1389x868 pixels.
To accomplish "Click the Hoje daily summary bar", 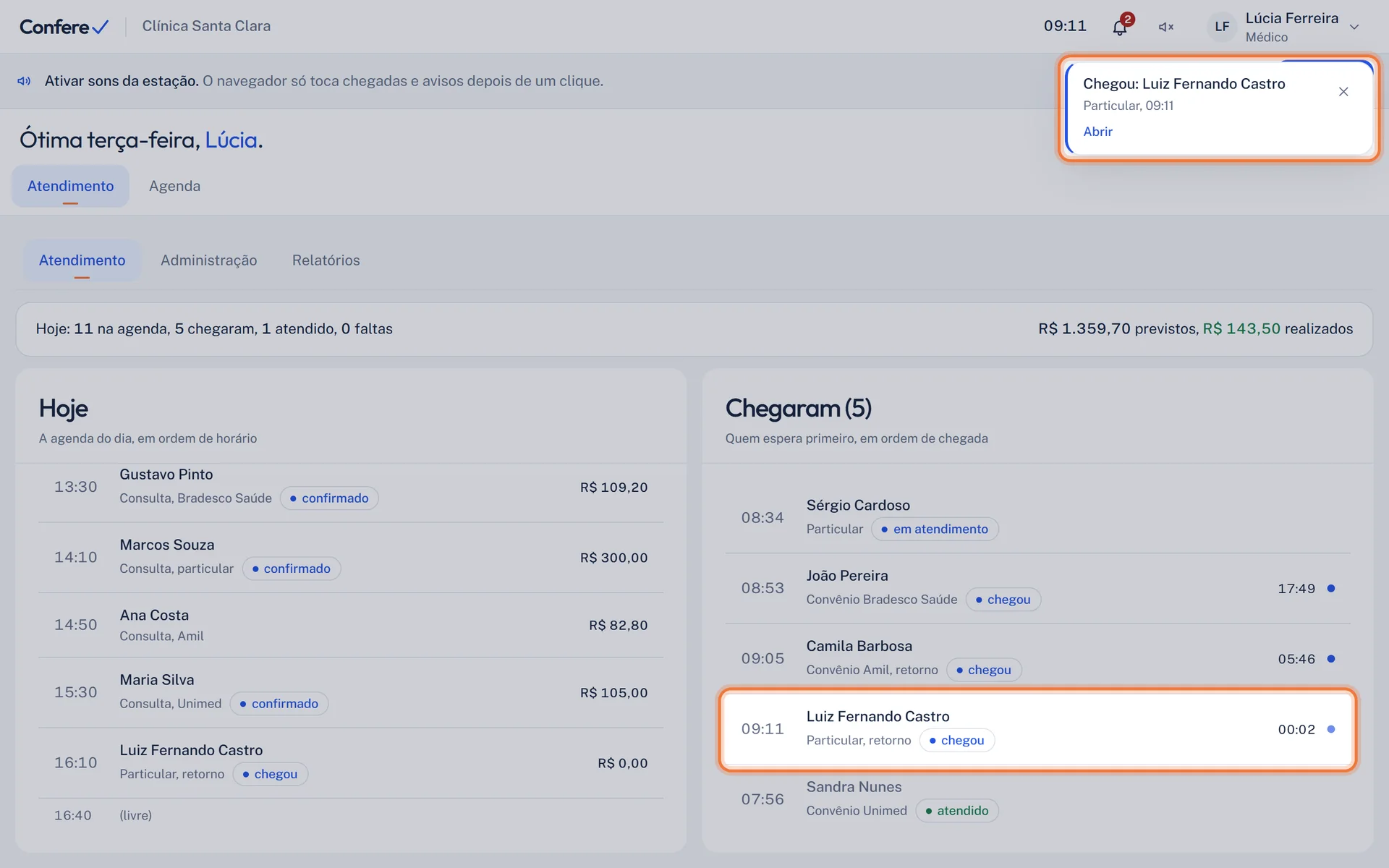I will pyautogui.click(x=694, y=329).
